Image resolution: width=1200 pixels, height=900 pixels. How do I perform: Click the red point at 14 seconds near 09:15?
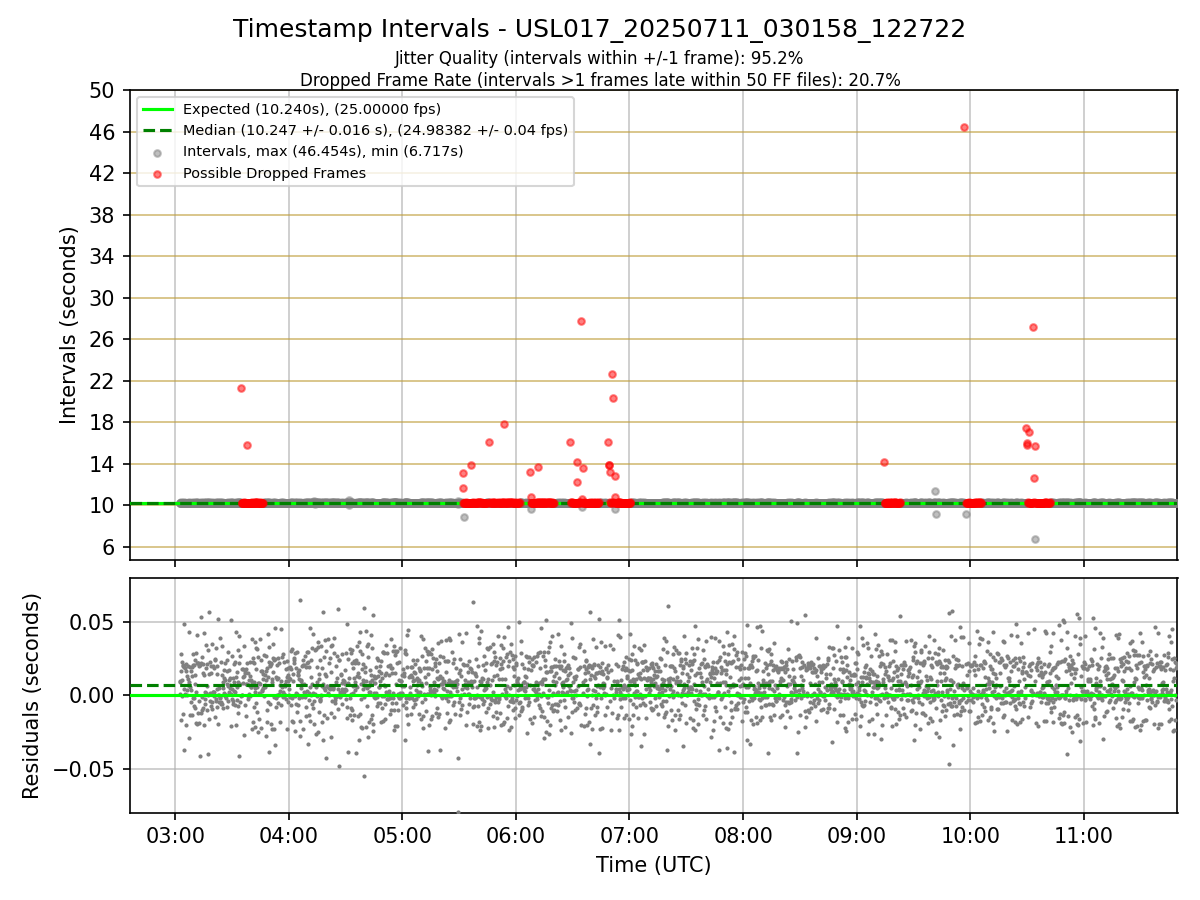(884, 462)
